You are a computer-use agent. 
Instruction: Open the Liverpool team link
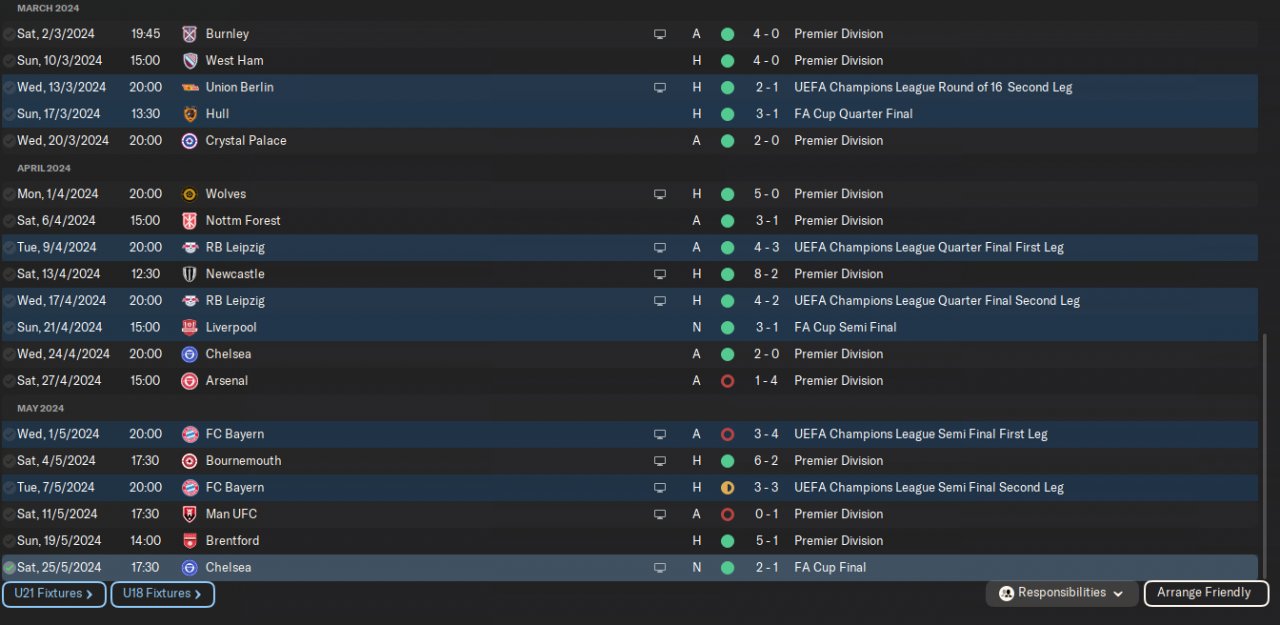click(231, 327)
